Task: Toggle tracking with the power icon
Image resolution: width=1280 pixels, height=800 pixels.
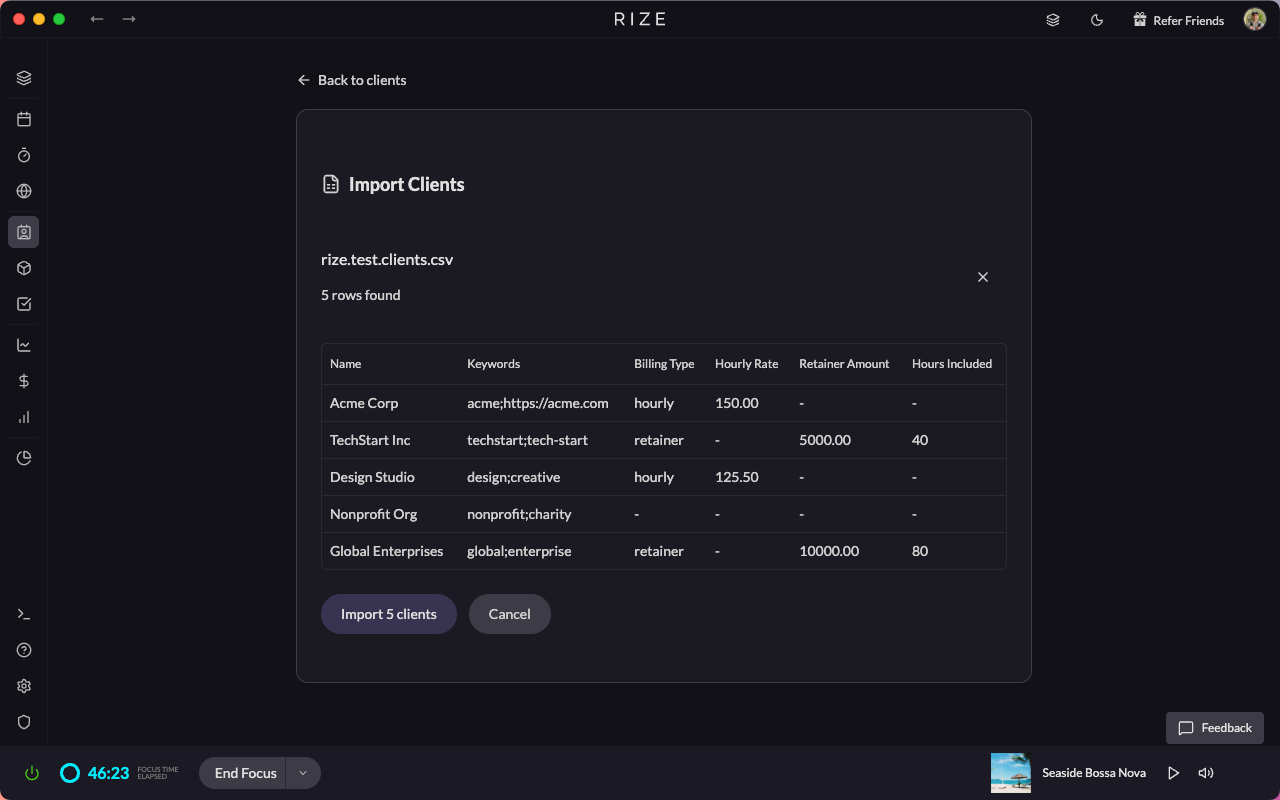Action: (x=31, y=772)
